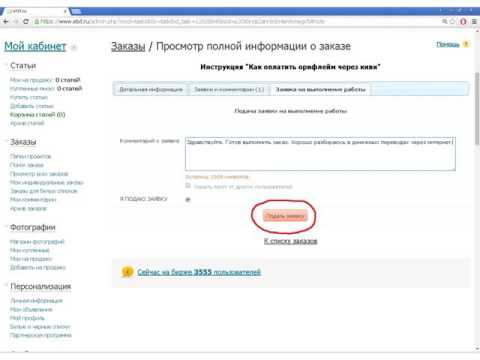
Task: Switch to Заявки и комментарии (1) tab
Action: tap(229, 89)
